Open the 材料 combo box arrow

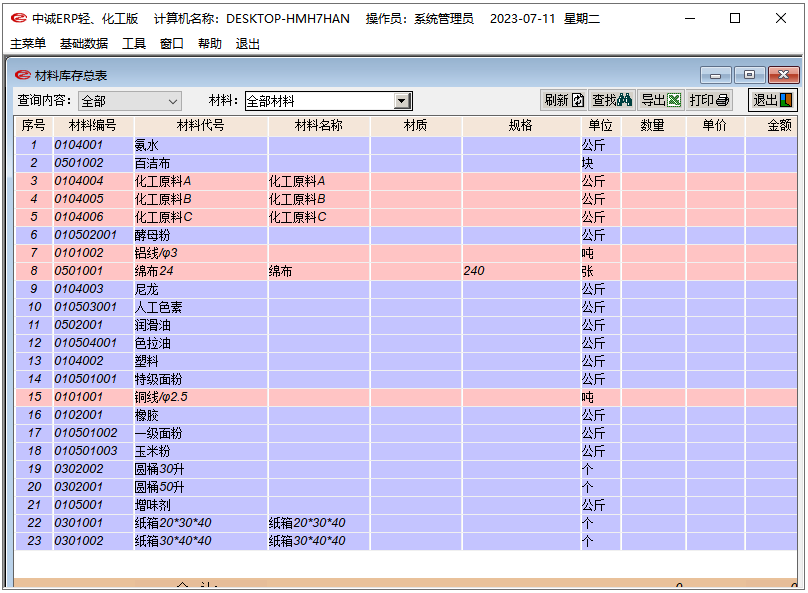tap(402, 101)
